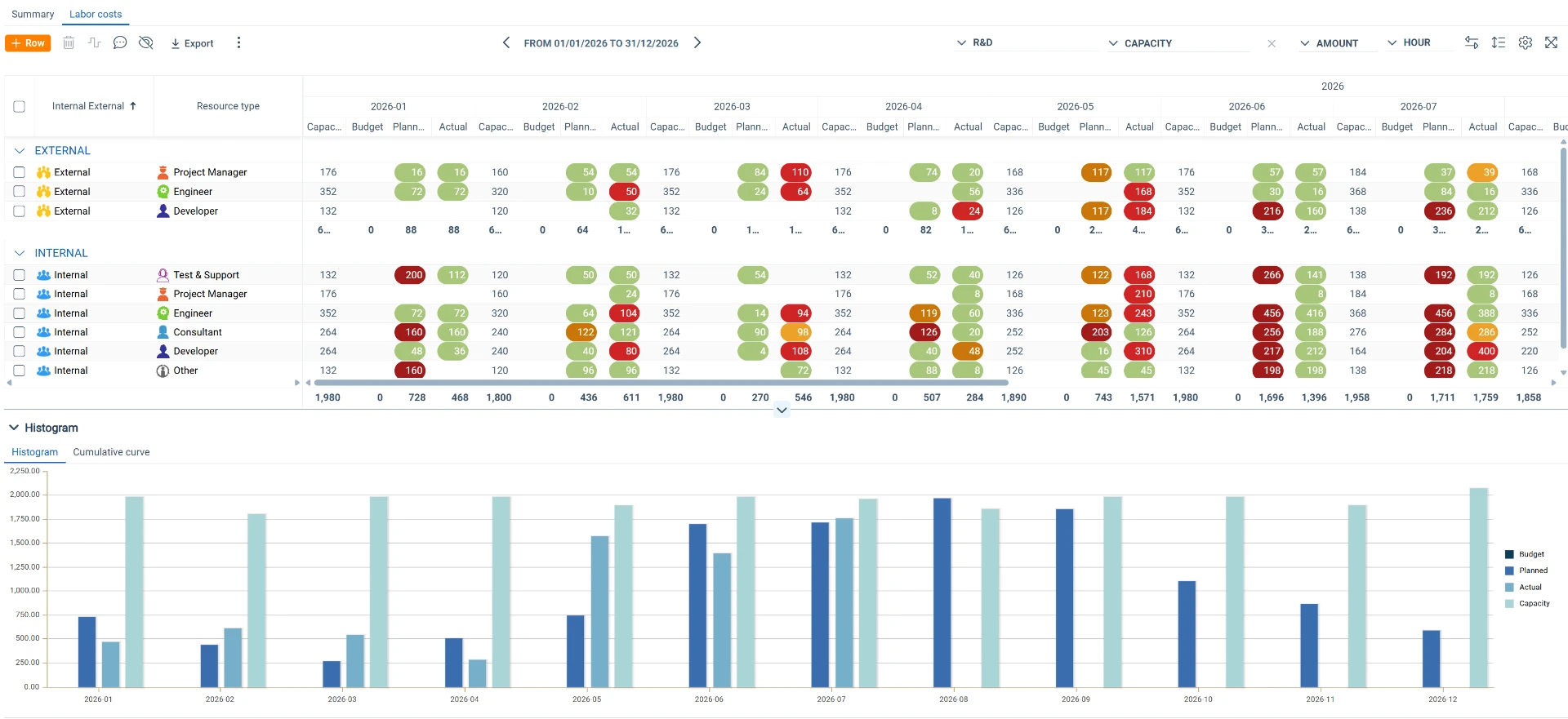Collapse the INTERNAL group
This screenshot has height=719, width=1568.
pos(20,254)
